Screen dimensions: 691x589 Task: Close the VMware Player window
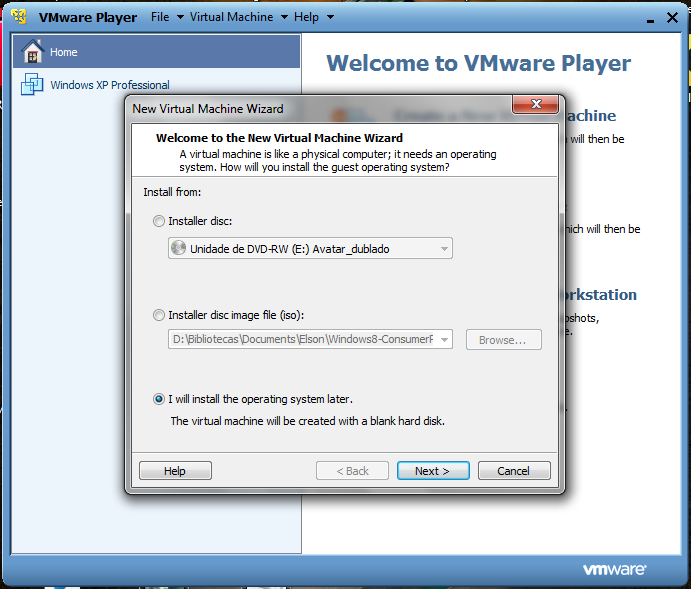point(672,18)
